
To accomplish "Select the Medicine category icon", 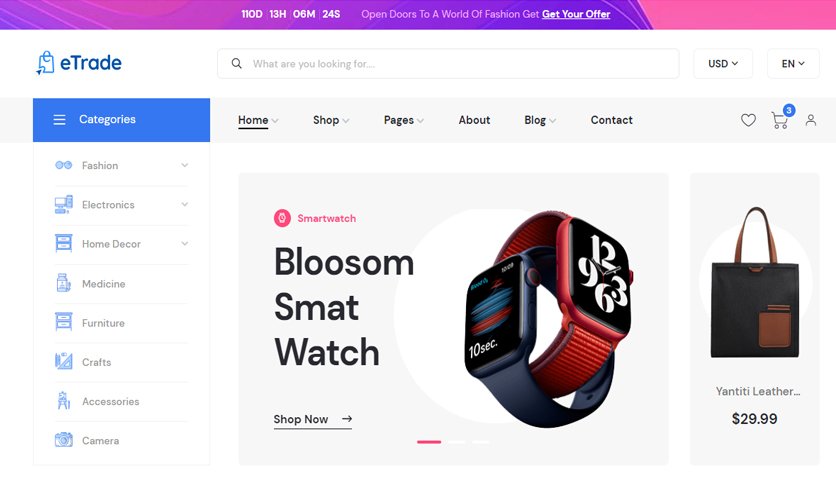I will pyautogui.click(x=63, y=283).
